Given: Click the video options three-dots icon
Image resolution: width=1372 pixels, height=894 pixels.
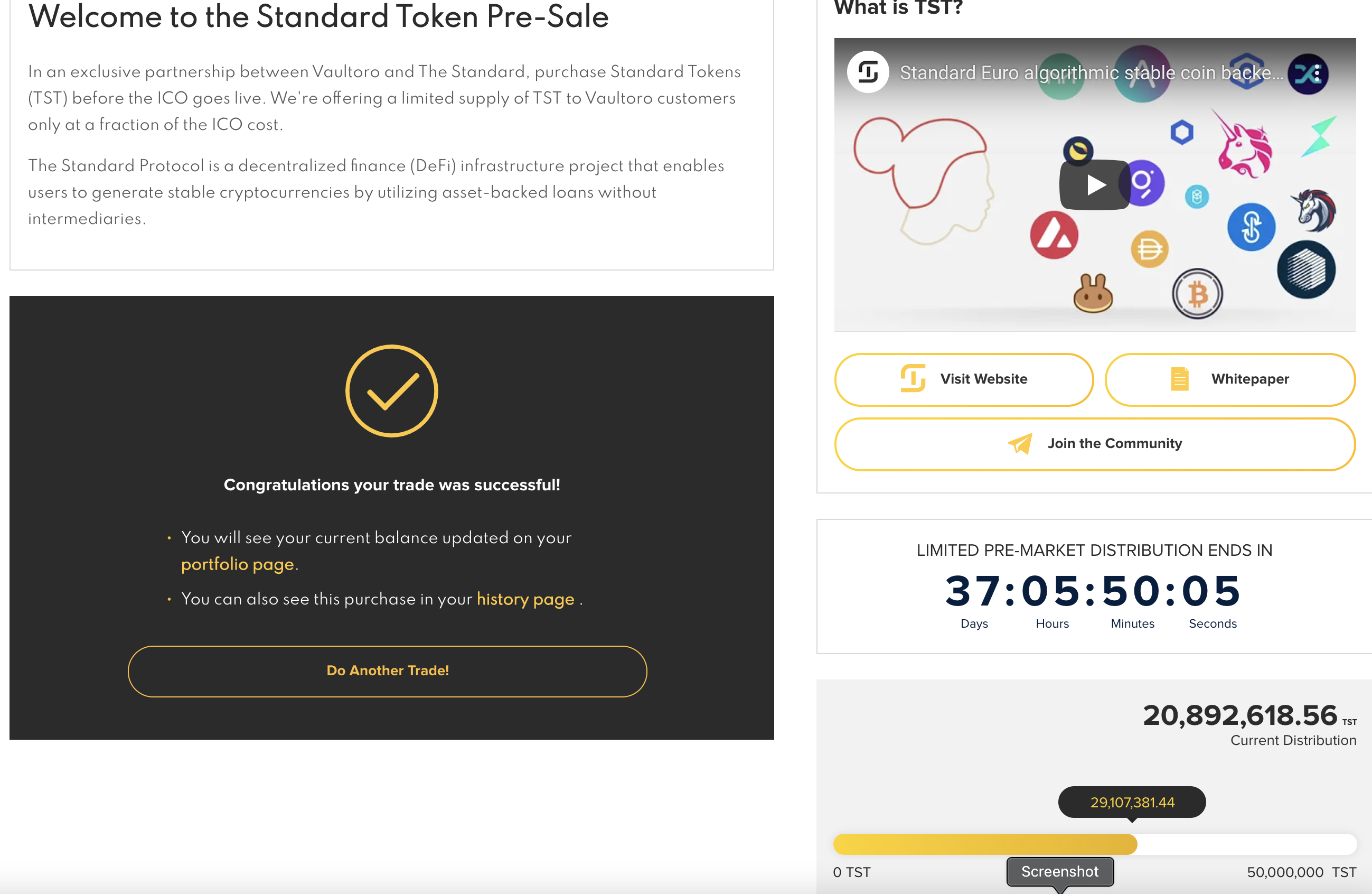Looking at the screenshot, I should (x=1317, y=73).
